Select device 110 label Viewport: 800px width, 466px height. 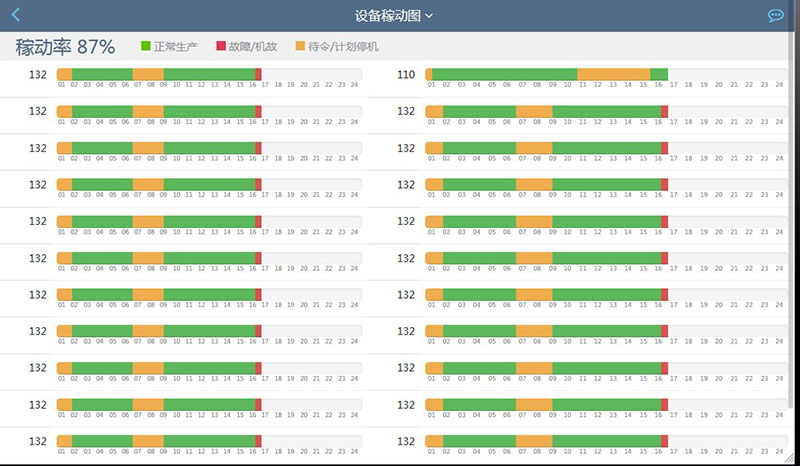click(405, 75)
